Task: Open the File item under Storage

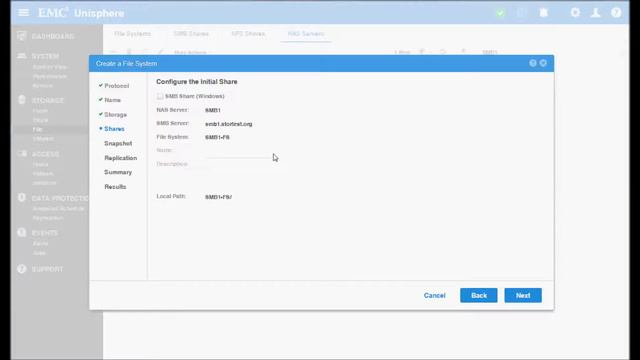Action: 37,129
